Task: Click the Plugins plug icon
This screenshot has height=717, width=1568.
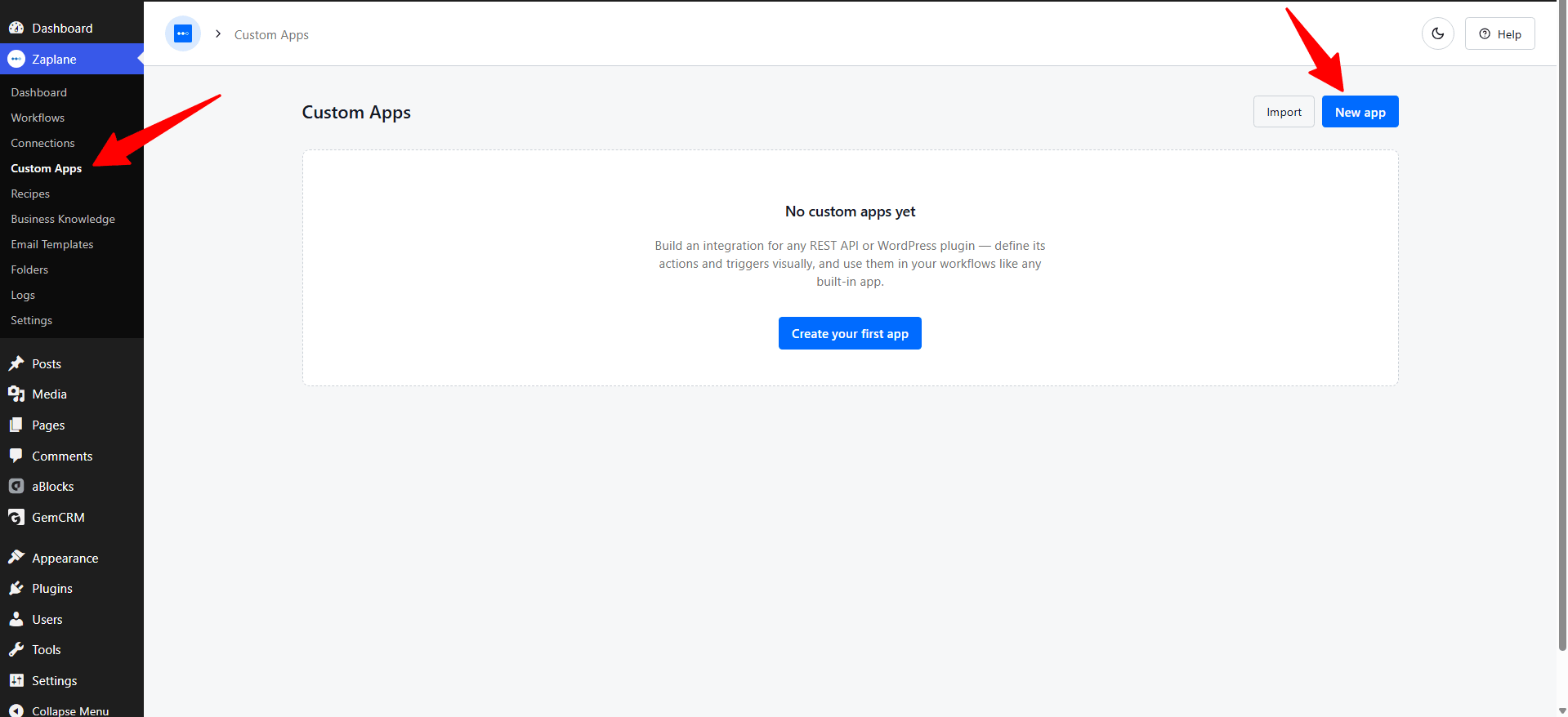Action: tap(16, 588)
